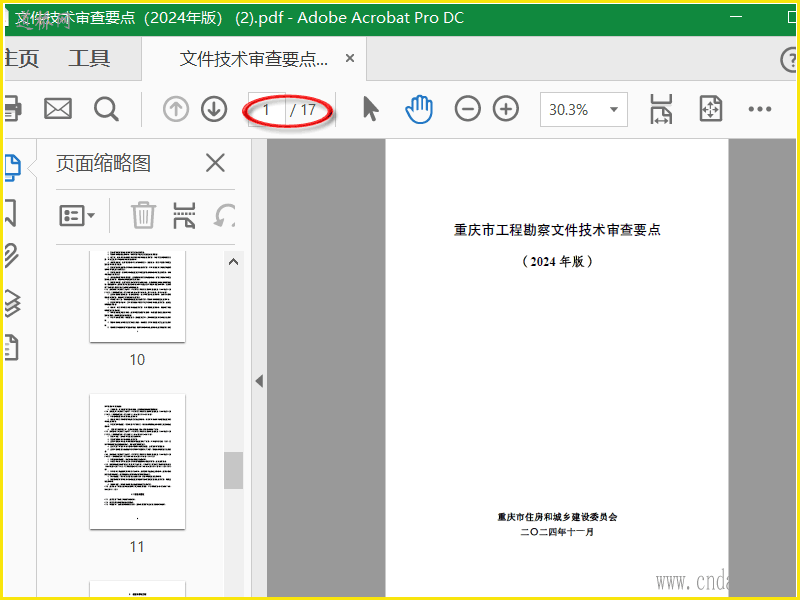This screenshot has height=600, width=800.
Task: Zoom in with the plus button
Action: point(506,109)
